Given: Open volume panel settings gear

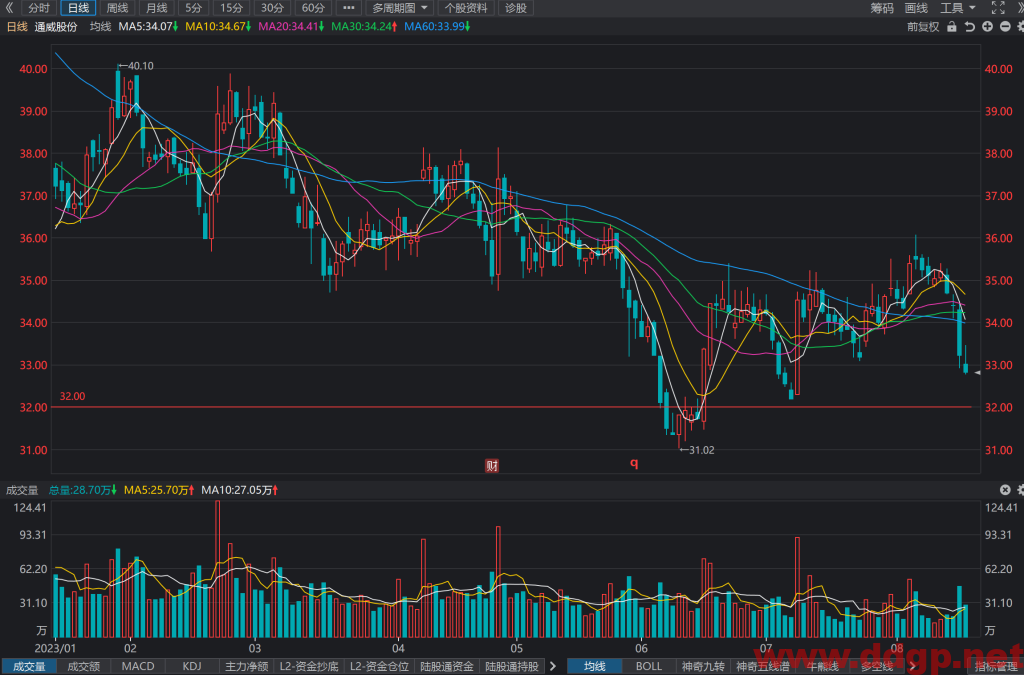Looking at the screenshot, I should [x=1020, y=490].
